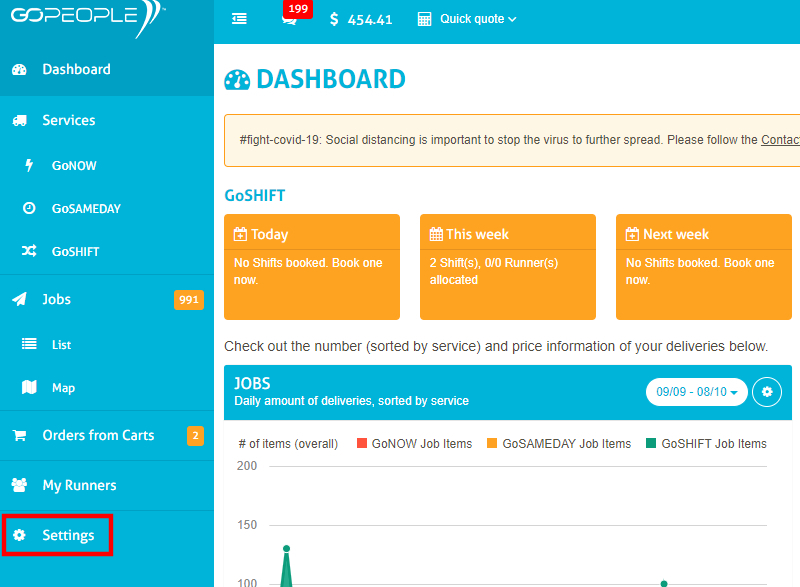Click the Jobs paper plane icon

19,299
